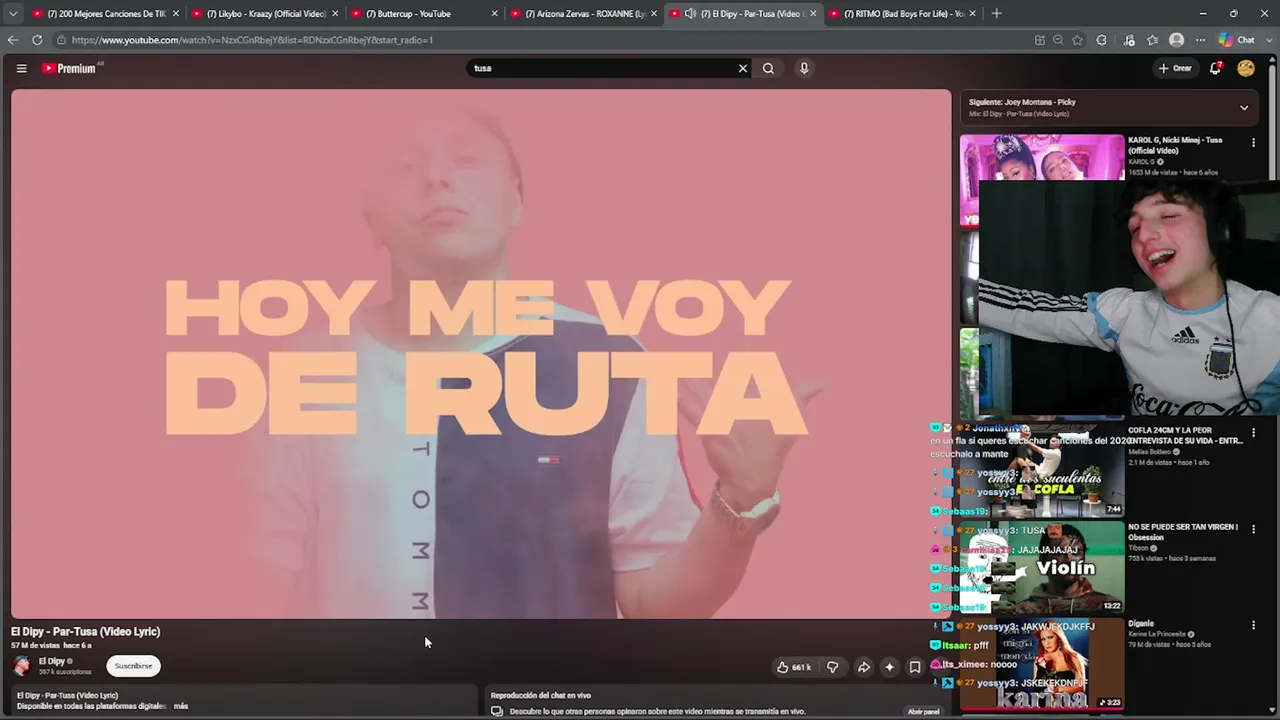Image resolution: width=1280 pixels, height=720 pixels.
Task: Mute the El Dipy tab audio speaker
Action: (690, 14)
